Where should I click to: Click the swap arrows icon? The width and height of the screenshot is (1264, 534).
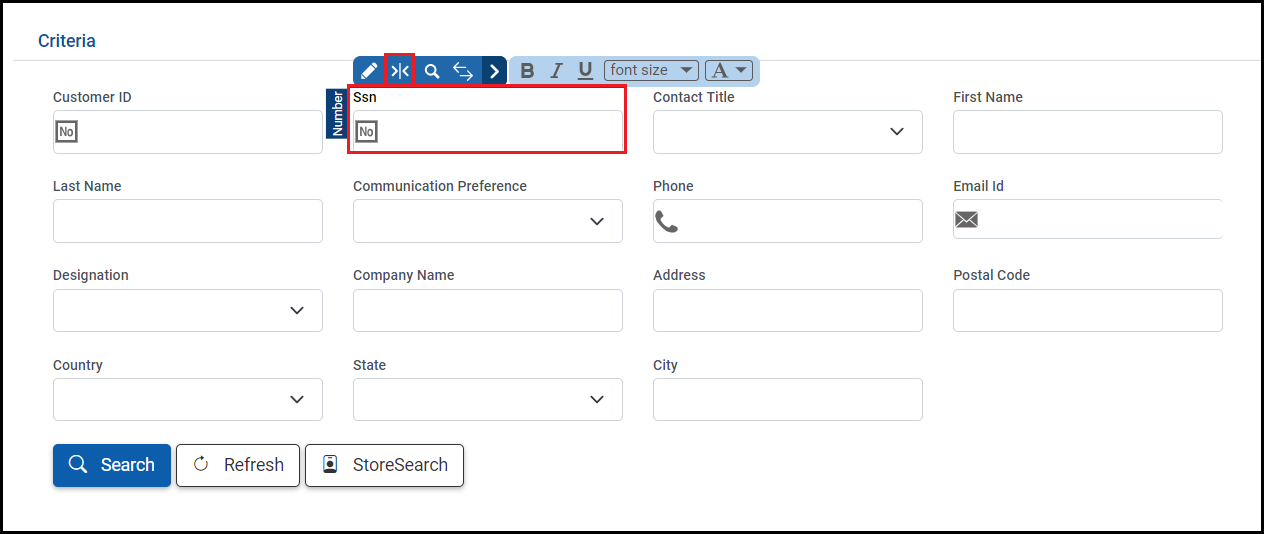click(463, 71)
